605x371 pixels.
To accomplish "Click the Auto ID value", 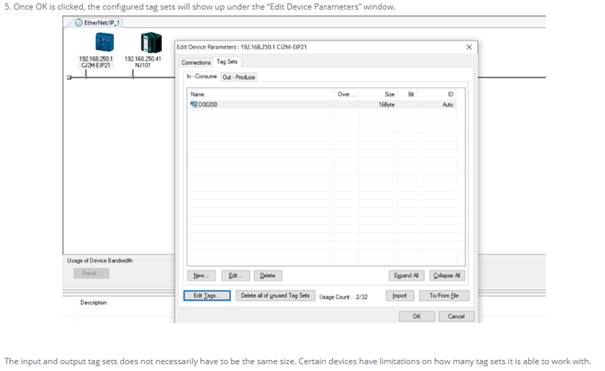I will click(x=448, y=105).
